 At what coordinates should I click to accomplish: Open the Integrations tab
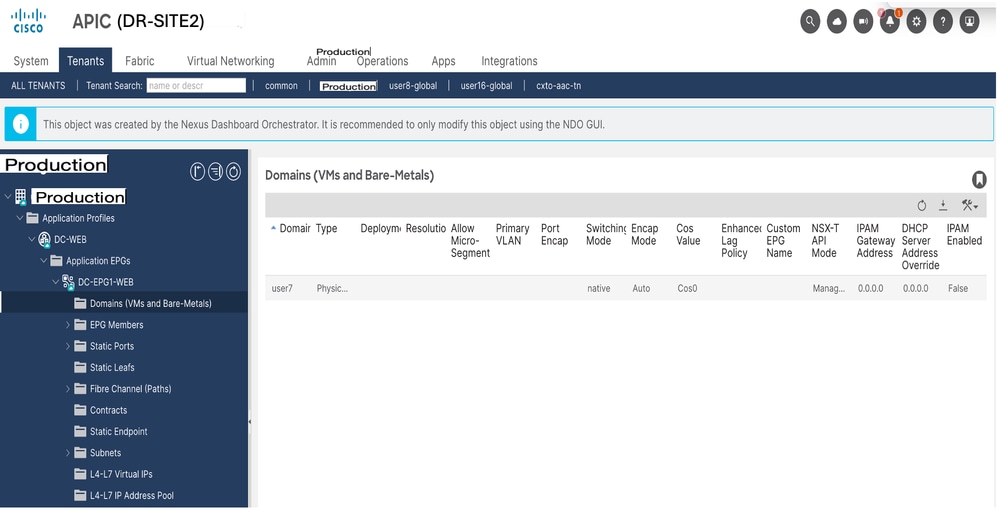click(x=509, y=61)
